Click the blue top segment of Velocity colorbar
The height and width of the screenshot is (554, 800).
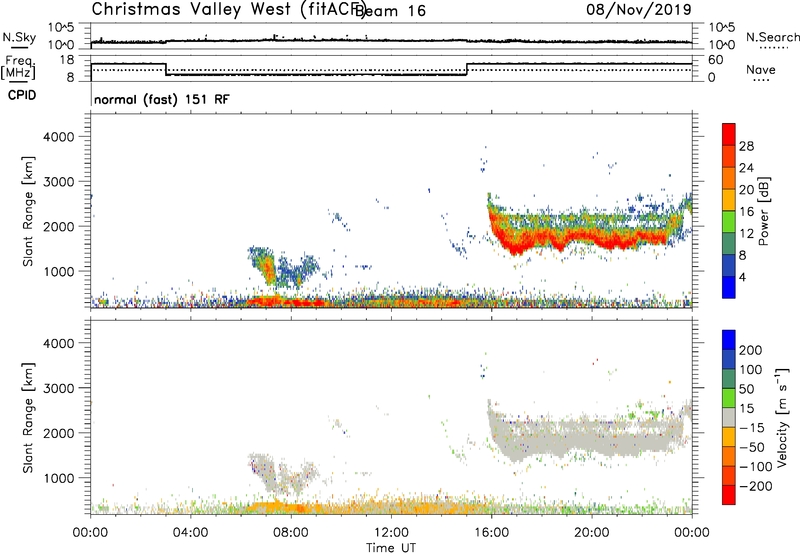pos(729,340)
